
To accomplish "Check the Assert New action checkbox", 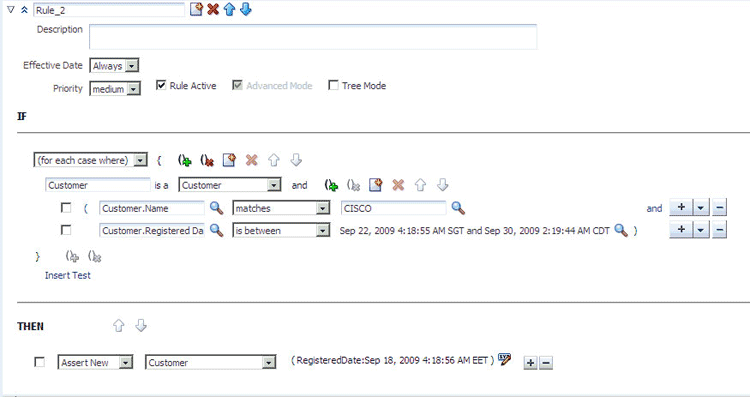I will 40,362.
